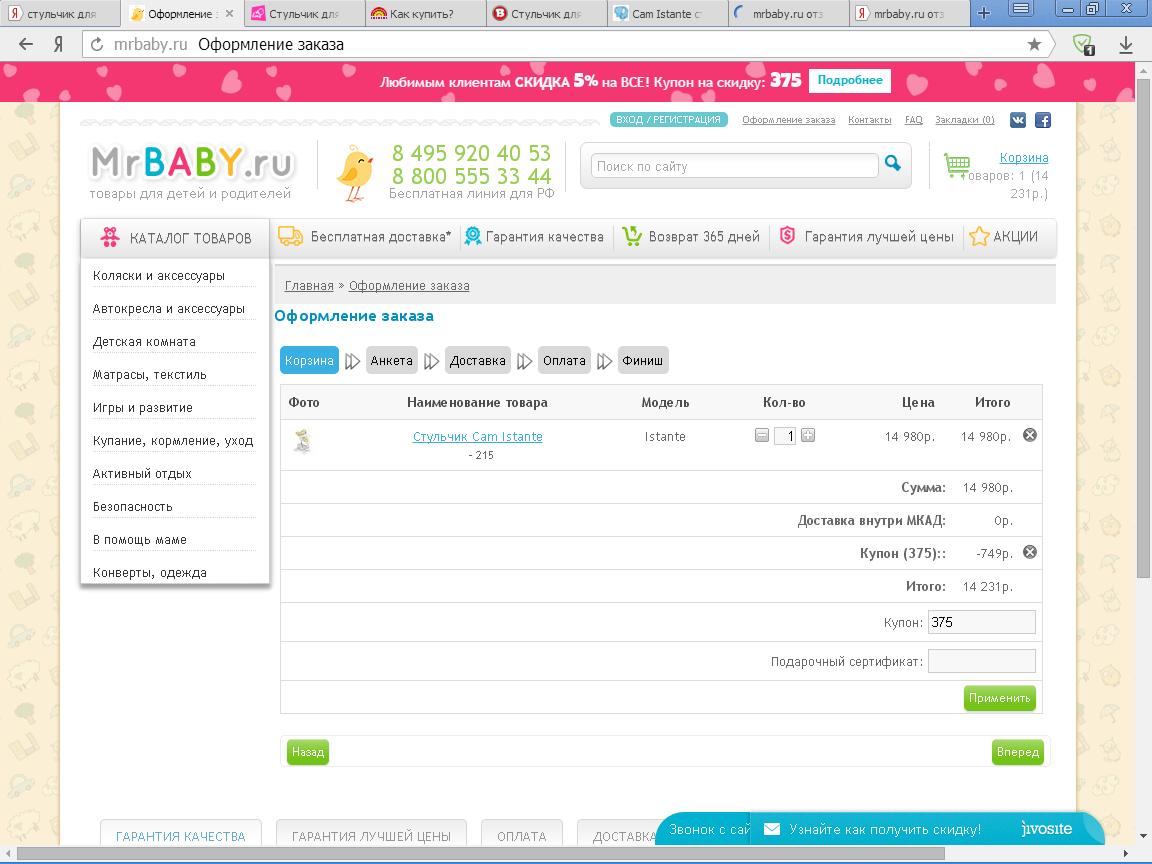Open 'В помощь маме' category
This screenshot has height=864, width=1152.
140,540
